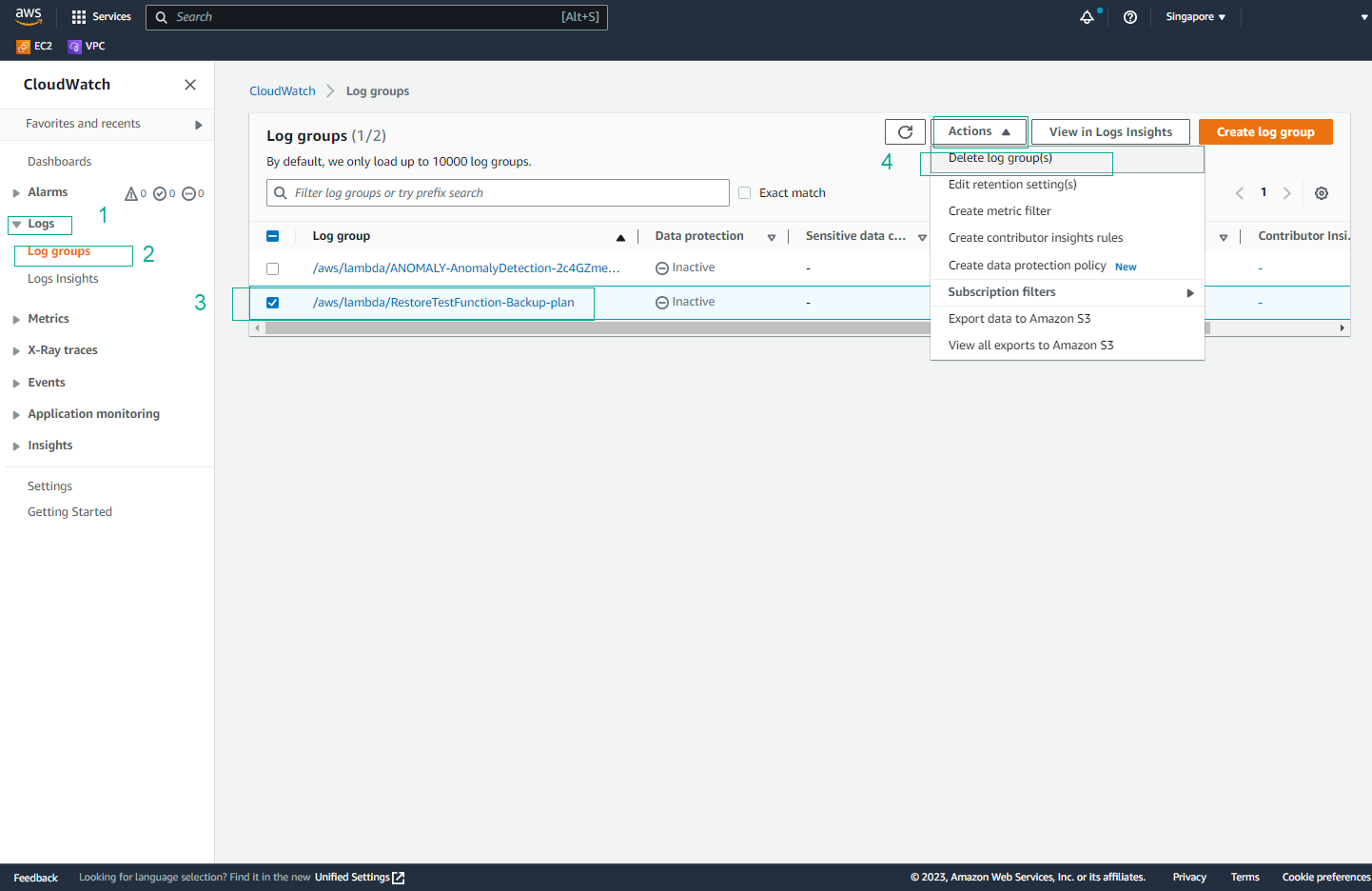Viewport: 1372px width, 891px height.
Task: Go to previous page arrow
Action: point(1240,193)
